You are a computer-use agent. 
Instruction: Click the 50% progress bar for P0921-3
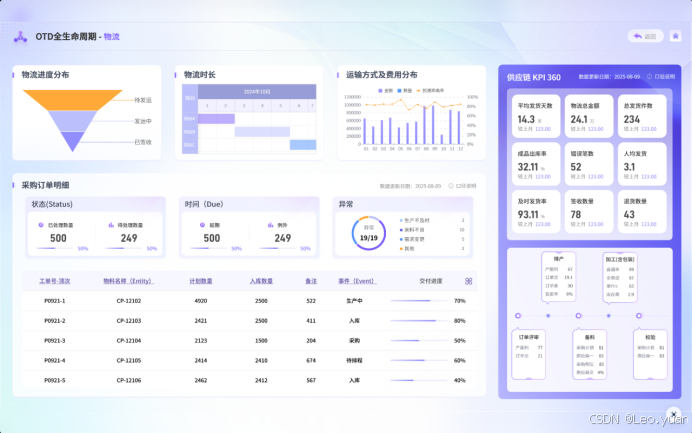point(418,340)
